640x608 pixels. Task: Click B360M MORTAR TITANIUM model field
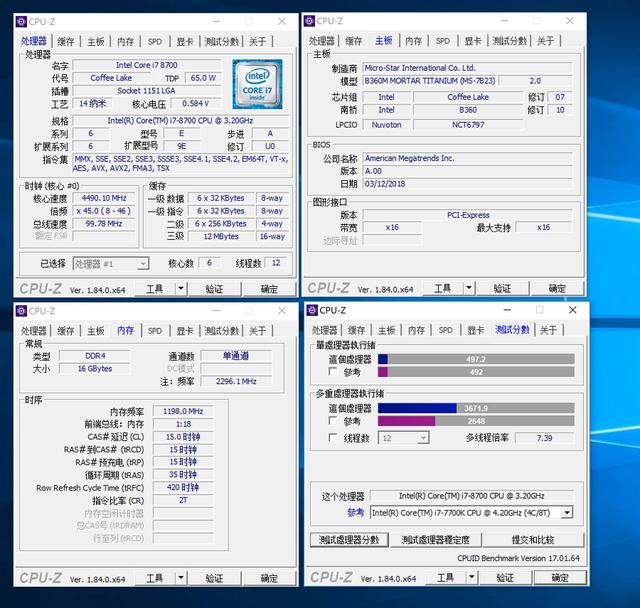pos(430,81)
